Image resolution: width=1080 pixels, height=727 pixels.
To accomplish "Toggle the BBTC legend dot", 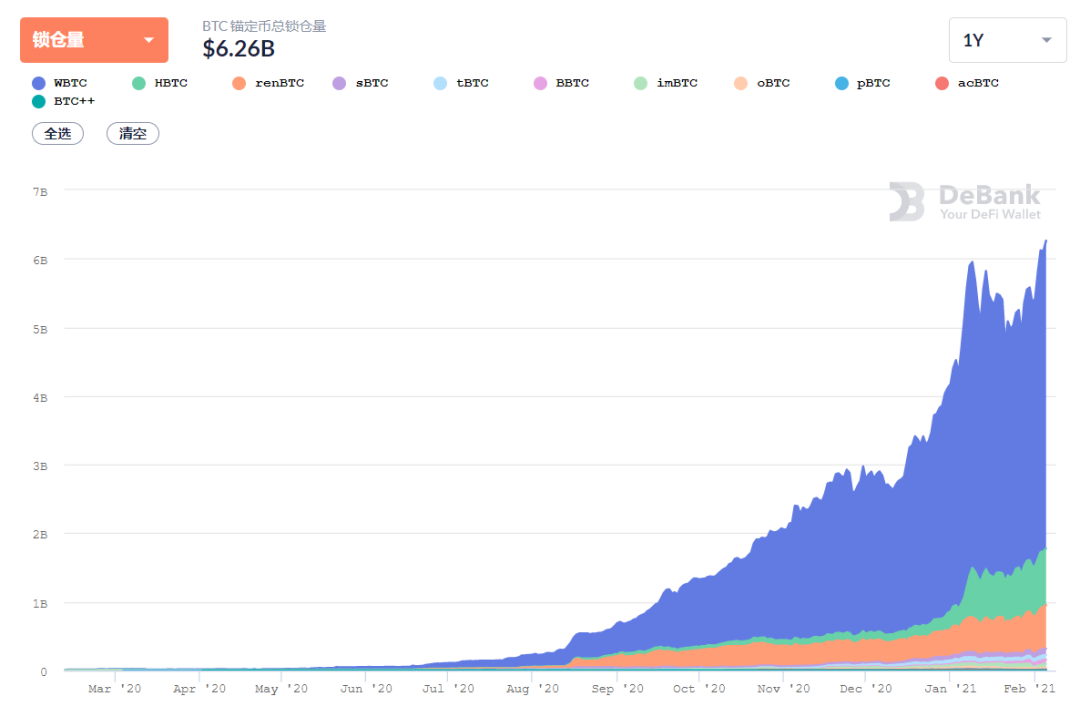I will [x=540, y=83].
